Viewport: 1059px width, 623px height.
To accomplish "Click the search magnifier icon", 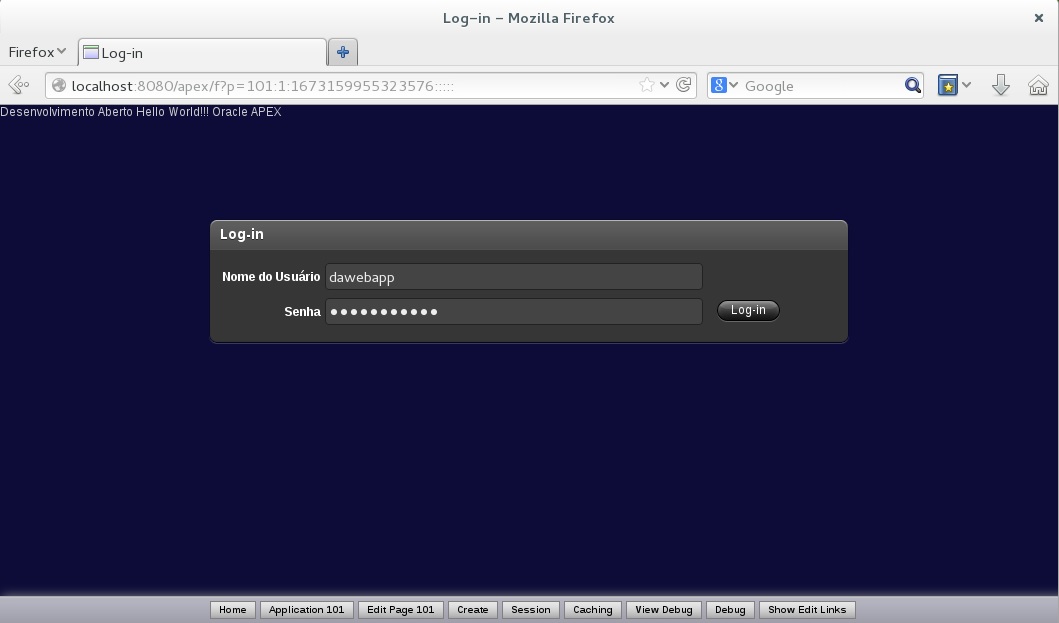I will point(912,86).
